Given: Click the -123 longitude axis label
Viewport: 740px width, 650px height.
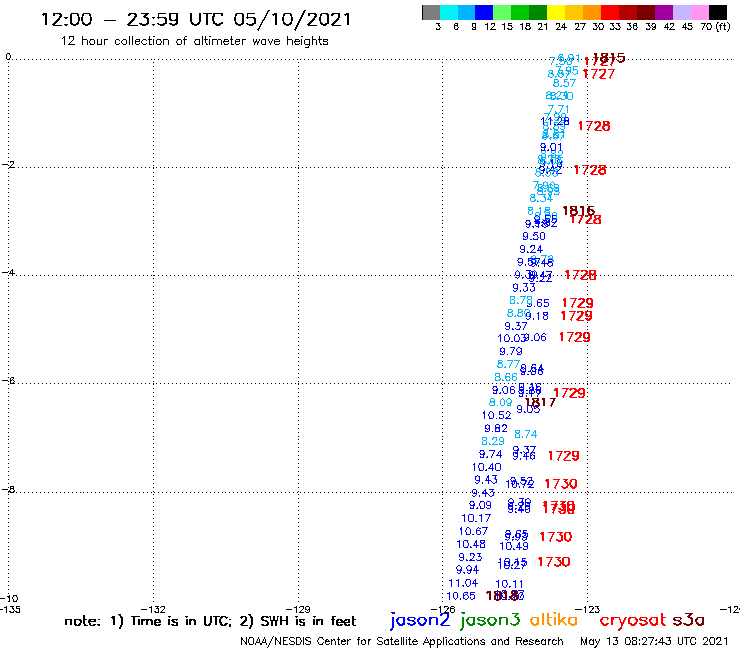Looking at the screenshot, I should coord(587,609).
